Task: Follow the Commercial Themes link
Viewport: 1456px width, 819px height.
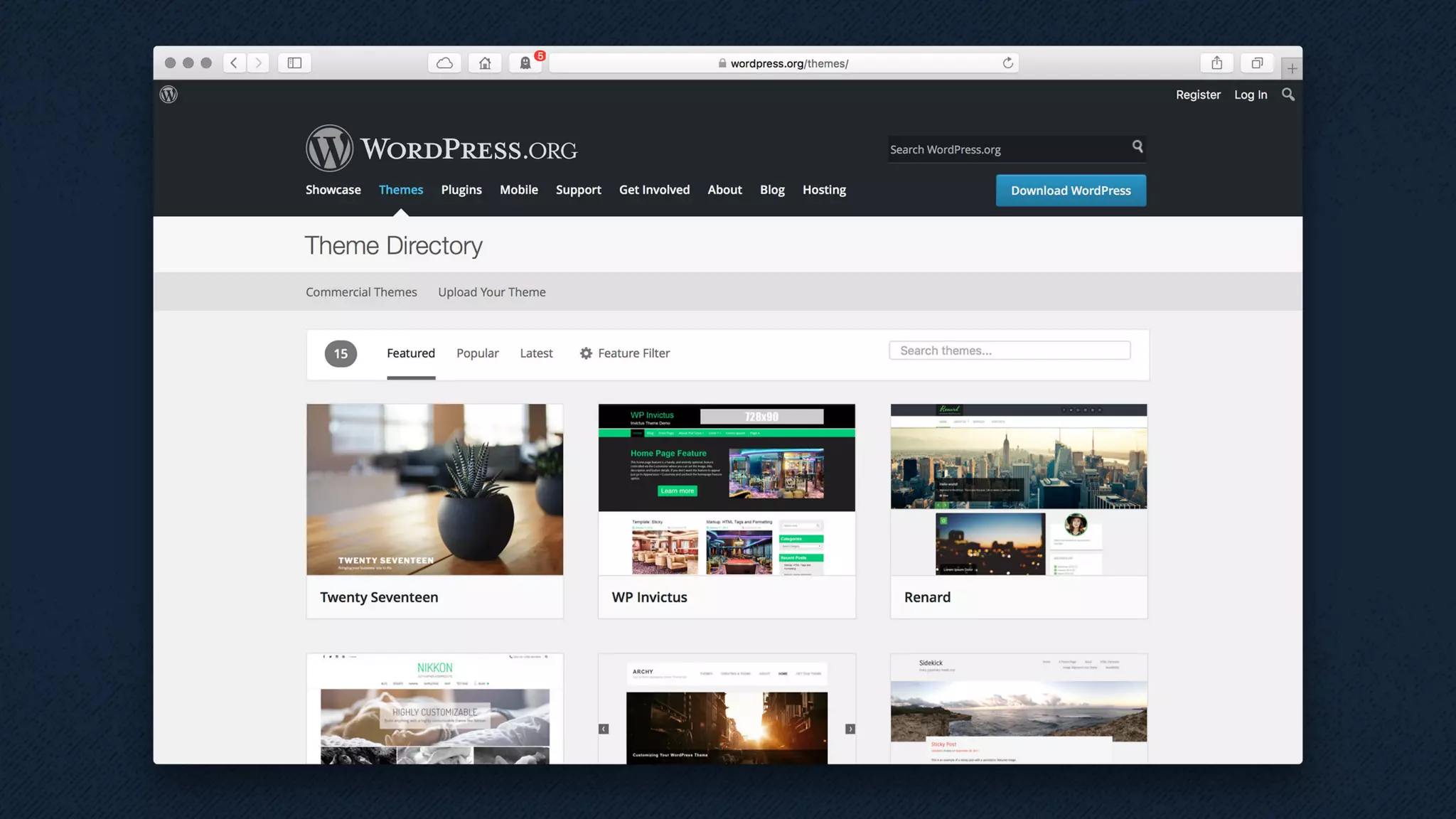Action: pos(361,292)
